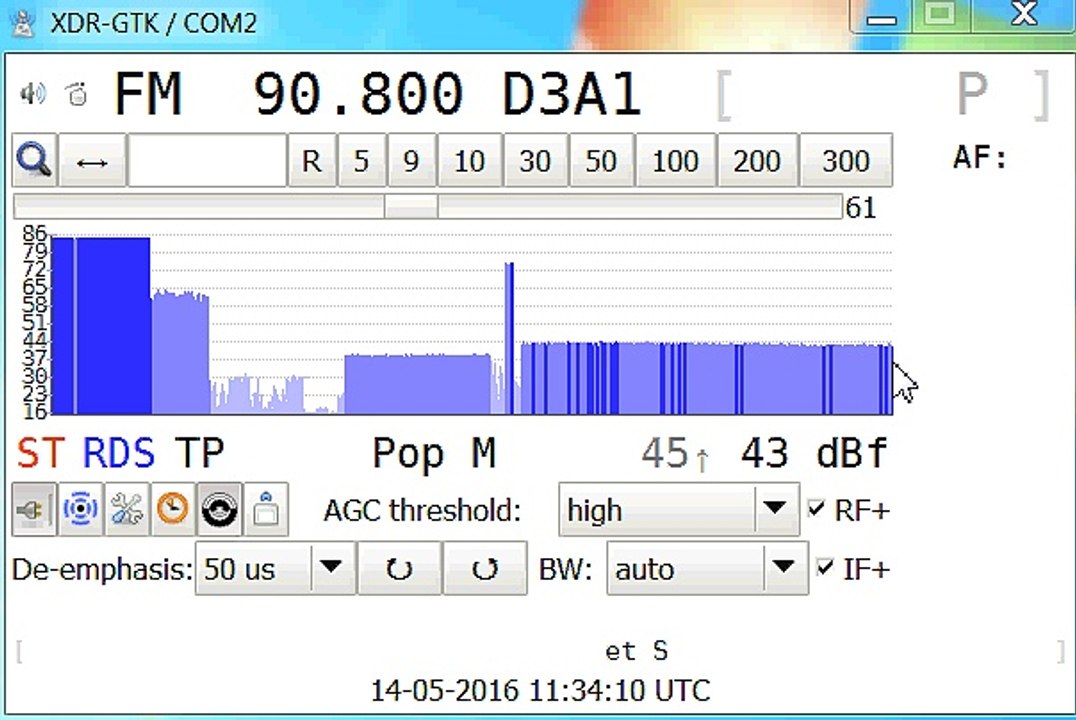Click the connect plug icon
The image size is (1076, 720).
tap(34, 509)
